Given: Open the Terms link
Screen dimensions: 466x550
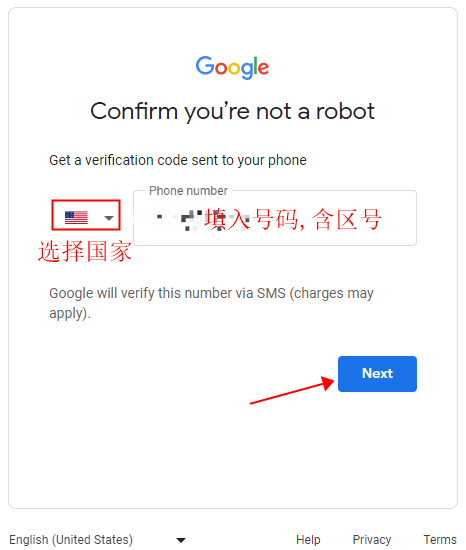Looking at the screenshot, I should 440,539.
